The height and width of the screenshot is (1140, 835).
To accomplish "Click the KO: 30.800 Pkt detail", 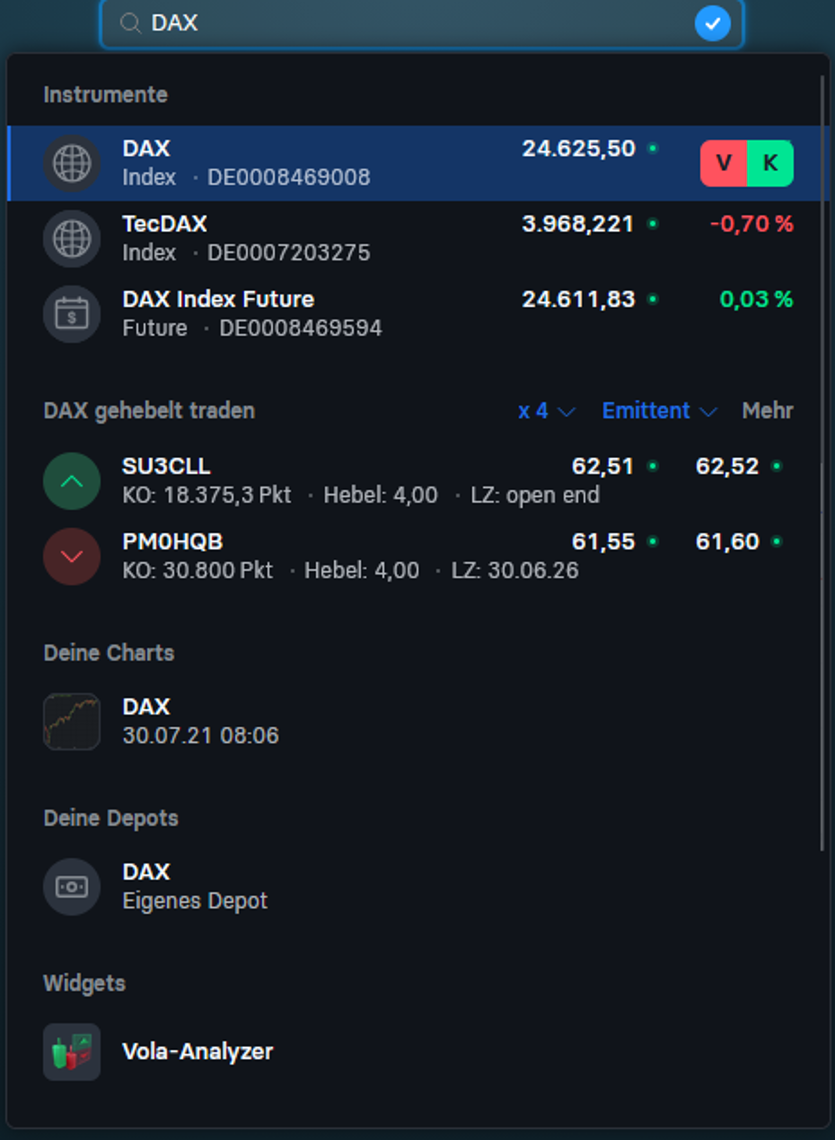I will tap(197, 571).
